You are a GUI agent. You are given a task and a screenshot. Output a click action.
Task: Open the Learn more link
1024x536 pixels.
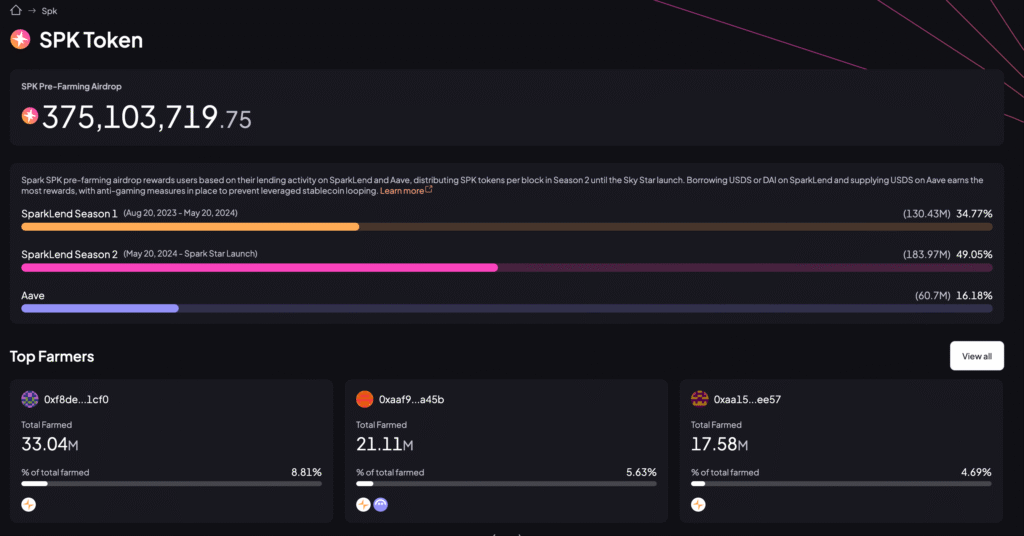coord(402,191)
